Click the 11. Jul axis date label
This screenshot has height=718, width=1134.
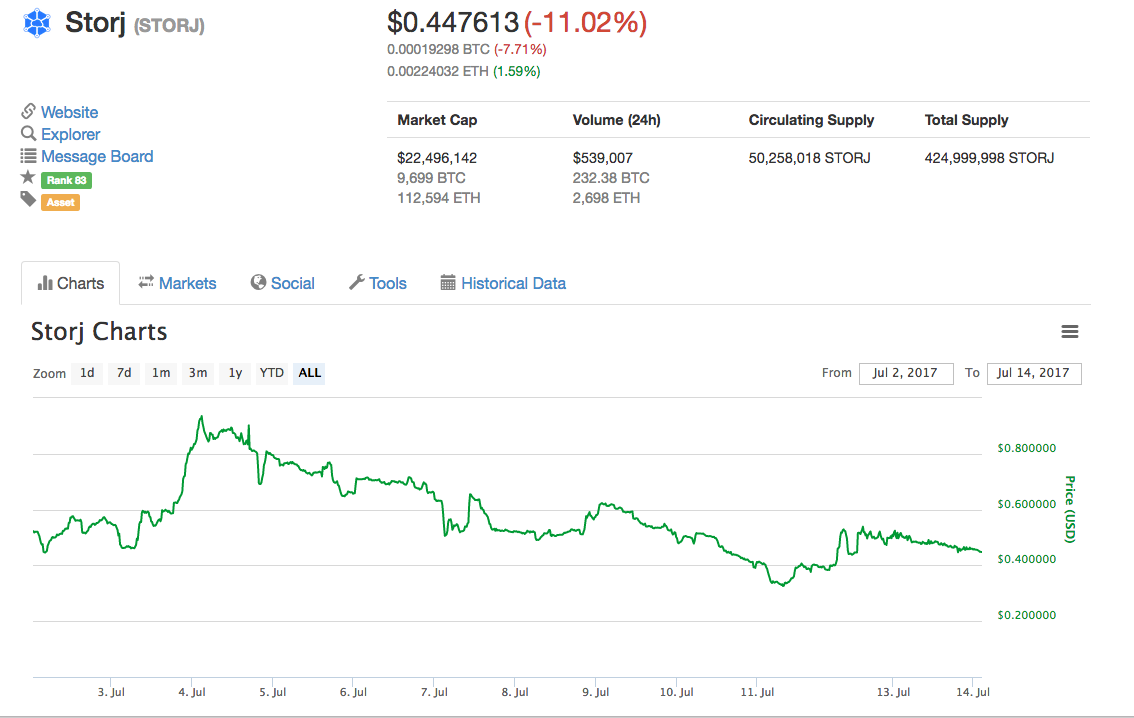(757, 692)
